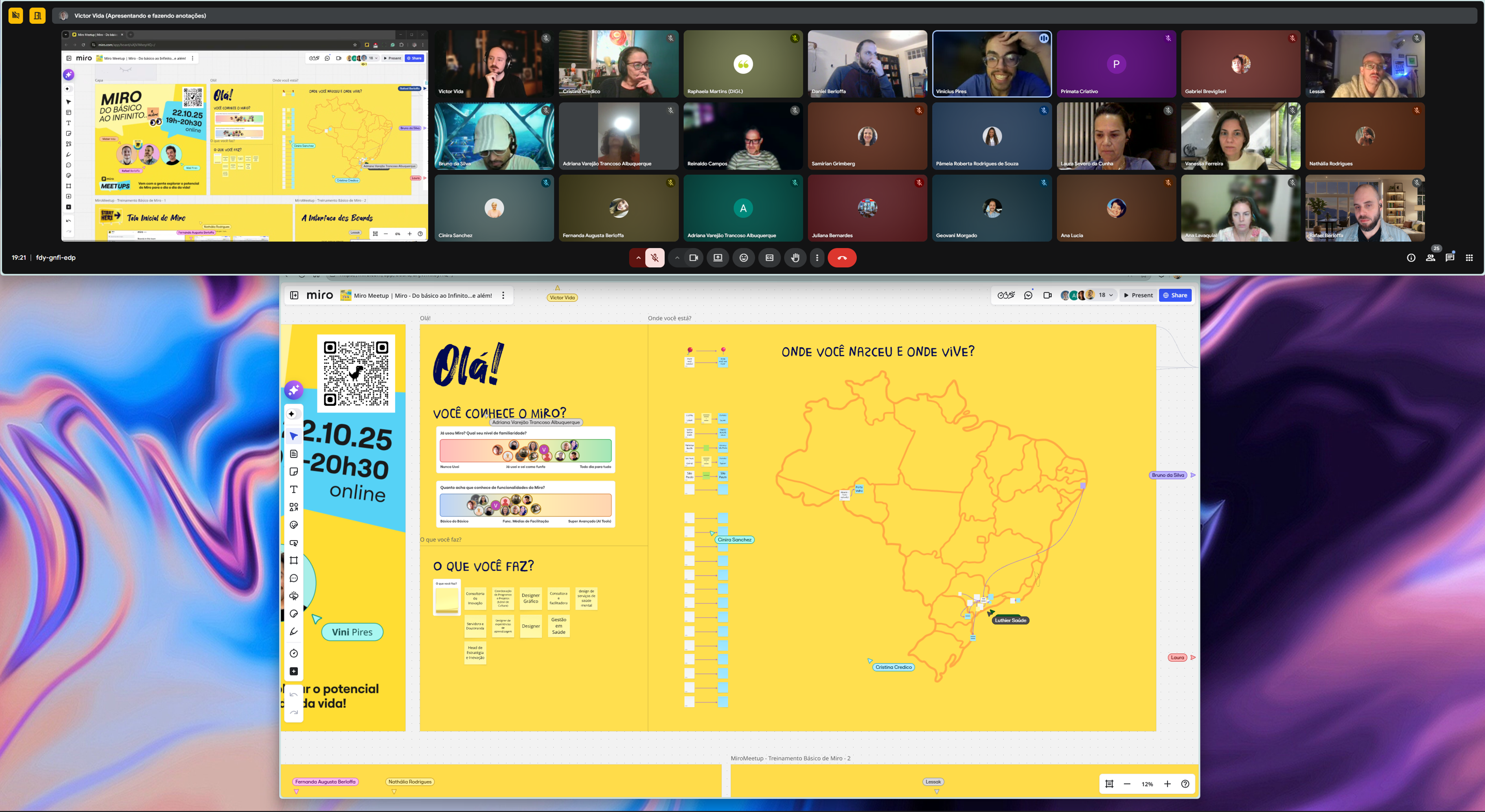Click the Redo arrow in Miro
The height and width of the screenshot is (812, 1485).
[293, 713]
